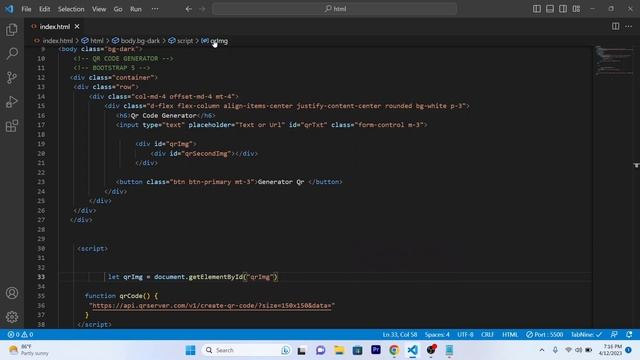
Task: Click the Ln 33, Col 58 status item
Action: tap(400, 334)
